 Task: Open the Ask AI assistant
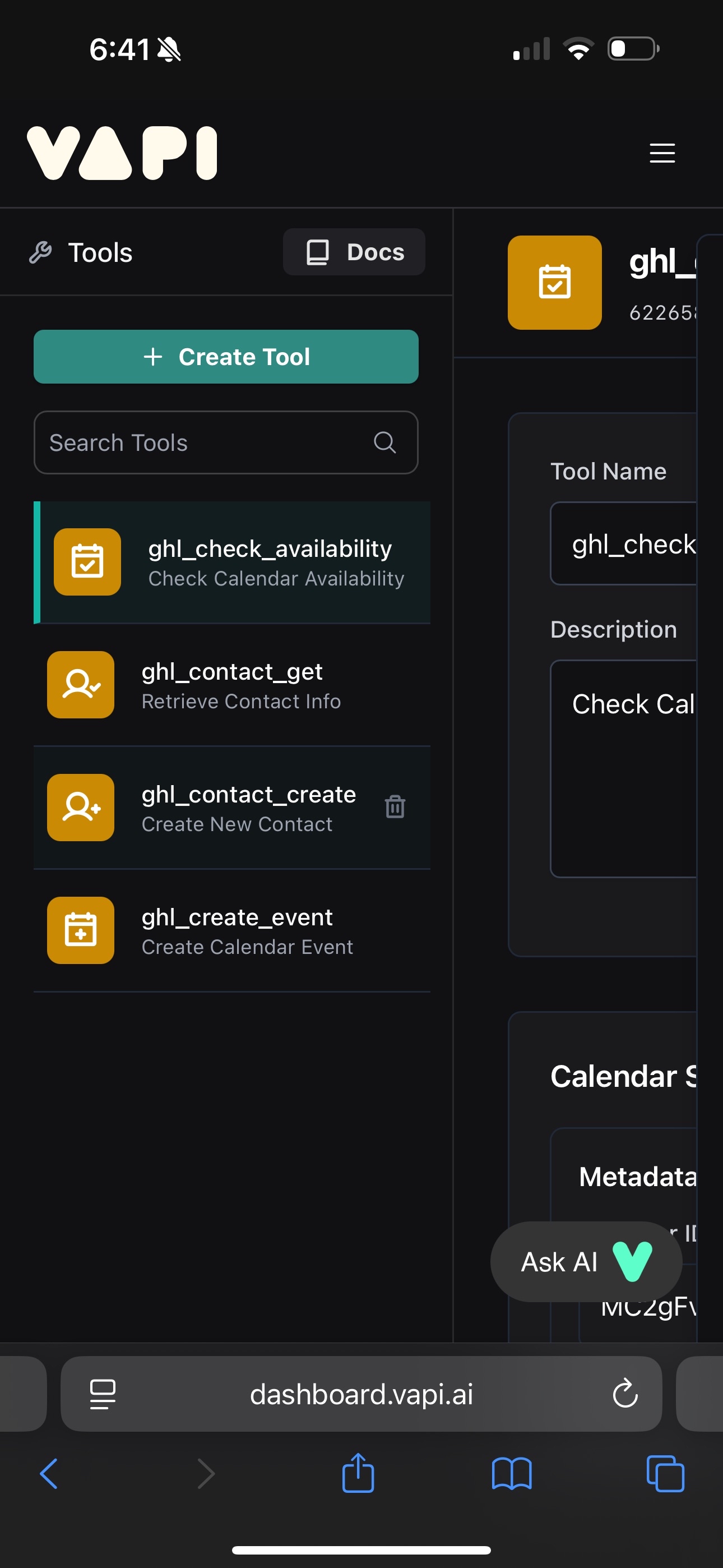click(x=586, y=1262)
